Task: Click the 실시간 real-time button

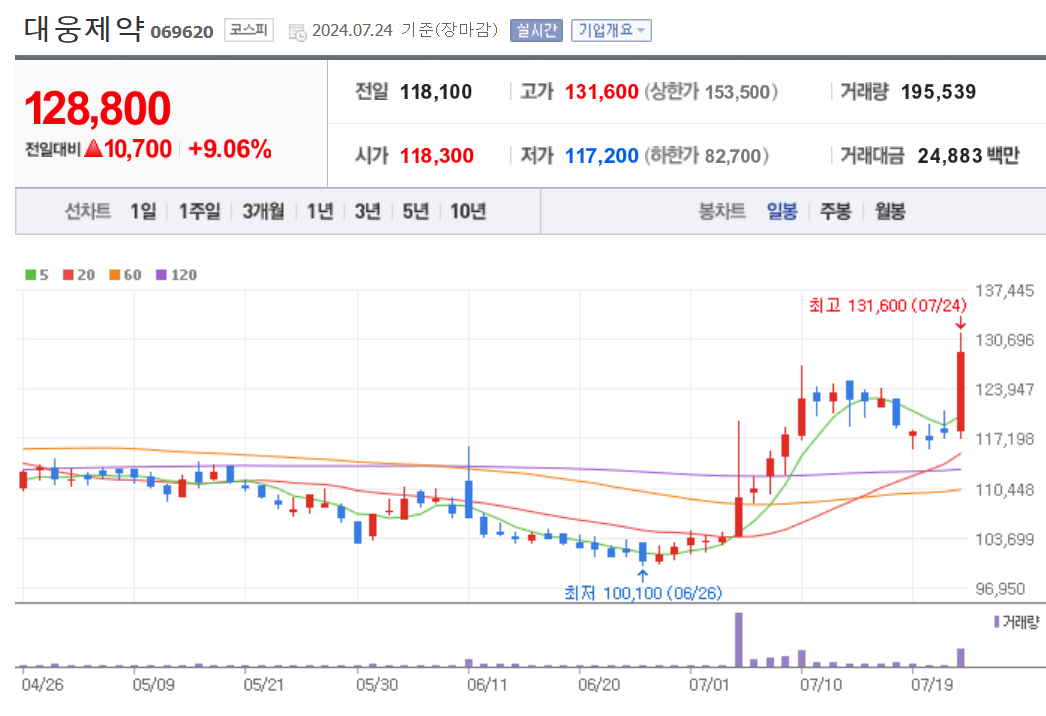Action: (x=536, y=31)
